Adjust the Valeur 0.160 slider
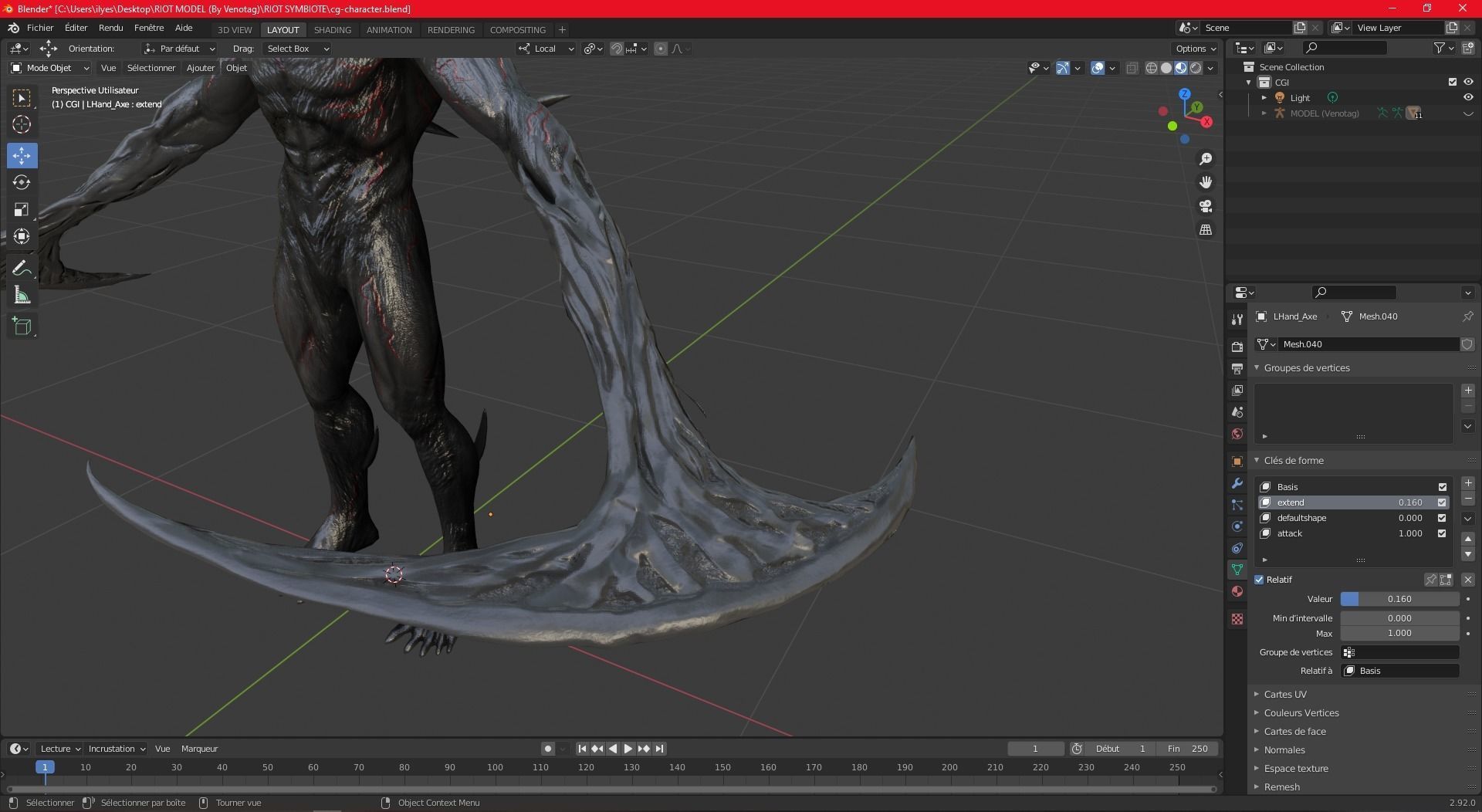1482x812 pixels. click(x=1399, y=599)
